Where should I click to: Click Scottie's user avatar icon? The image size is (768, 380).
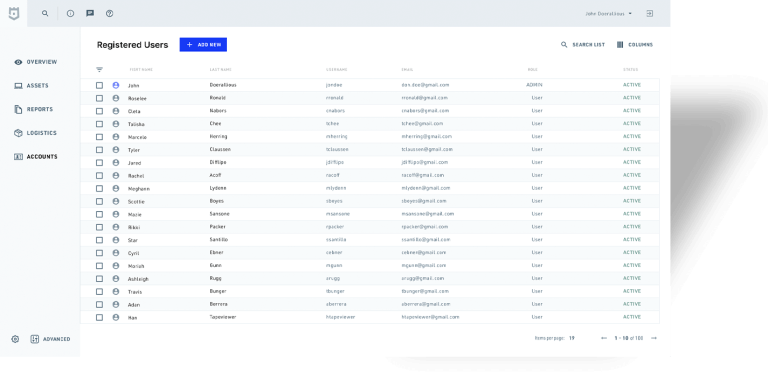[x=116, y=201]
